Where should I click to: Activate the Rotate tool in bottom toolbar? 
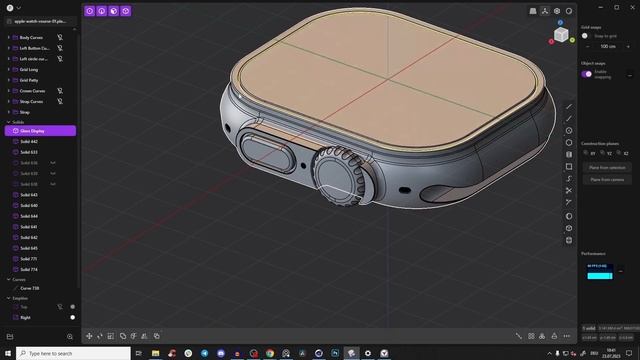[x=100, y=336]
